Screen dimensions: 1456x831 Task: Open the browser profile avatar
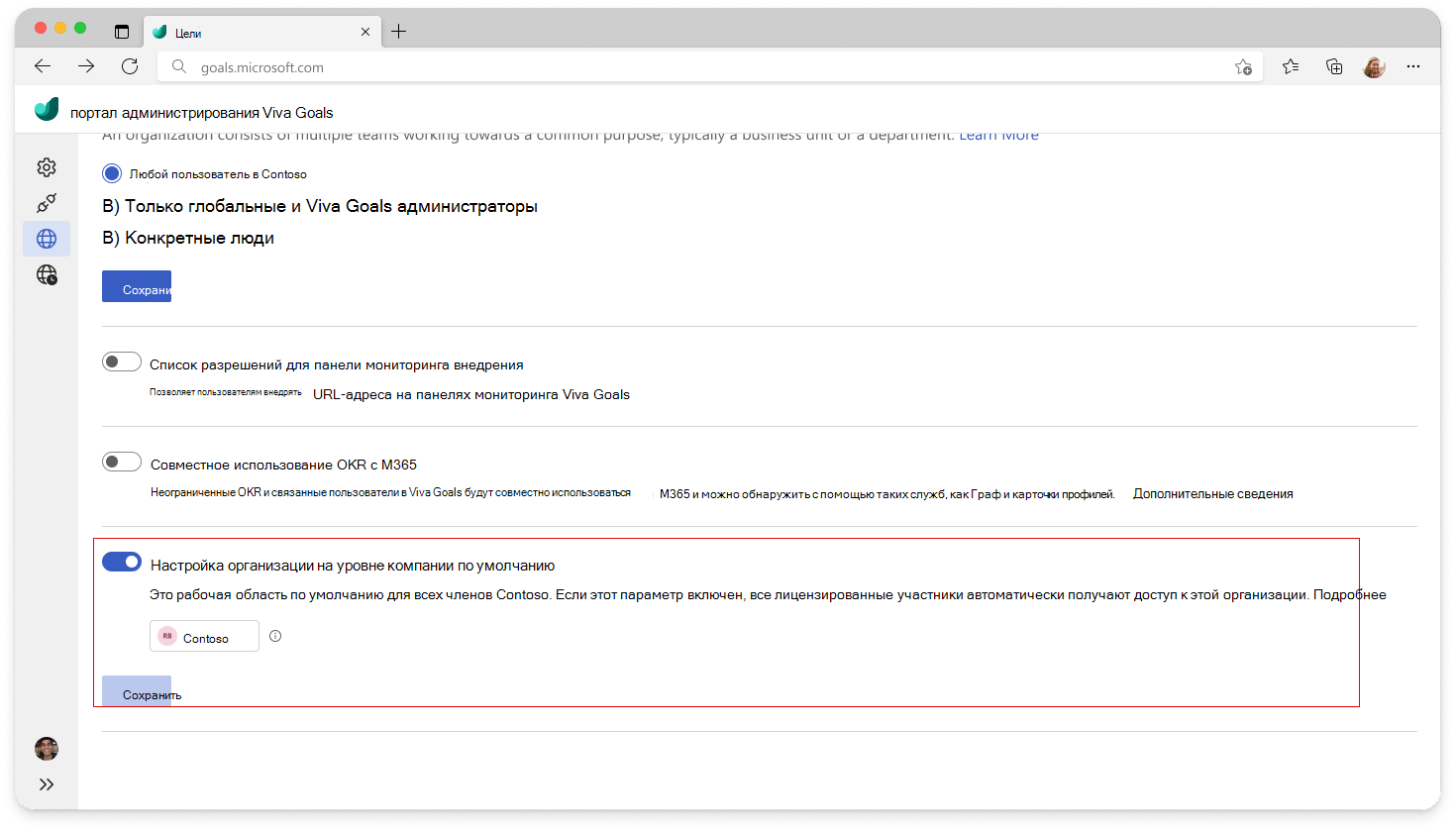[1374, 66]
